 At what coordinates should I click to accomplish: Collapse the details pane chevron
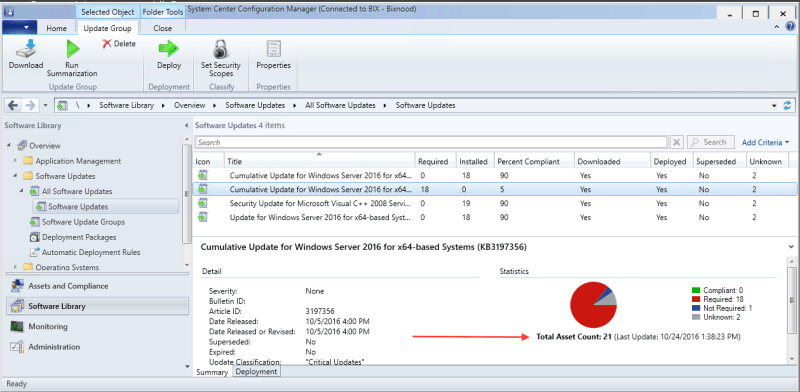click(791, 246)
